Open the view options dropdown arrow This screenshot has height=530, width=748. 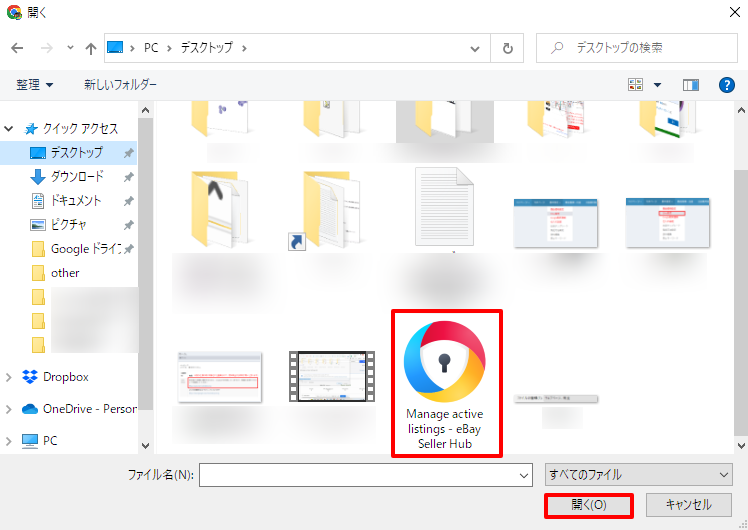click(x=657, y=85)
